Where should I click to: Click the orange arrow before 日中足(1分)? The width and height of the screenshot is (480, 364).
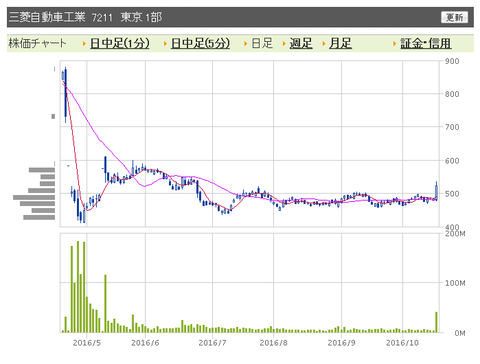pyautogui.click(x=84, y=44)
